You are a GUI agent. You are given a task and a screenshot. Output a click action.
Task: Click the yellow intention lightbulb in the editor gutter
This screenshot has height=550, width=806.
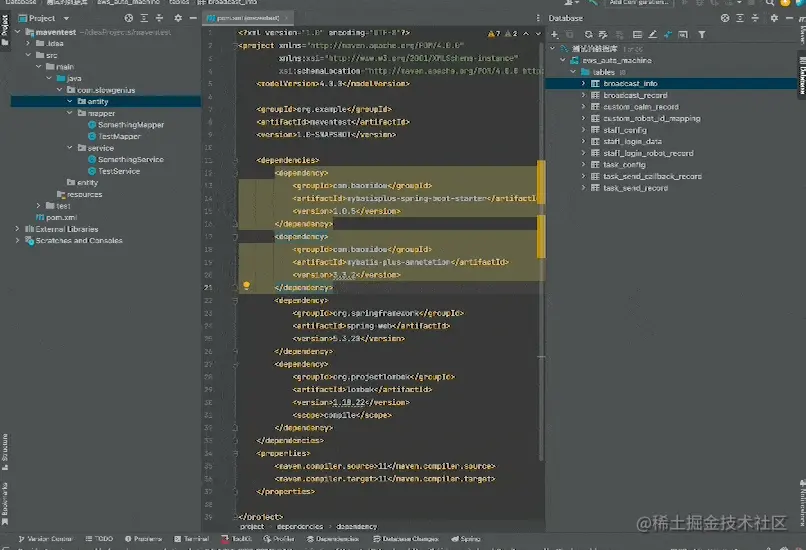point(246,286)
